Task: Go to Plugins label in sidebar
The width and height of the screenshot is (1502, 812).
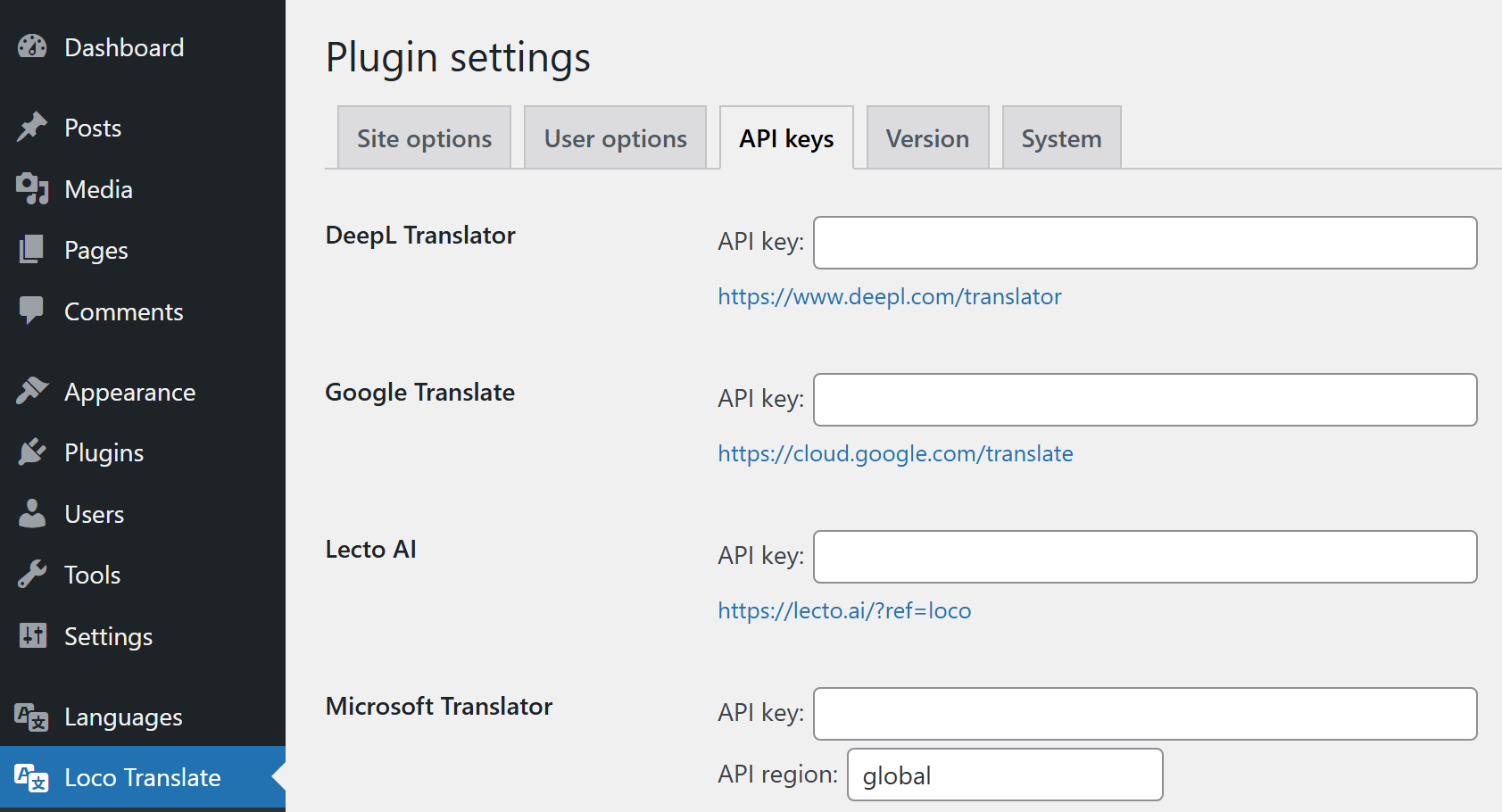Action: tap(104, 453)
